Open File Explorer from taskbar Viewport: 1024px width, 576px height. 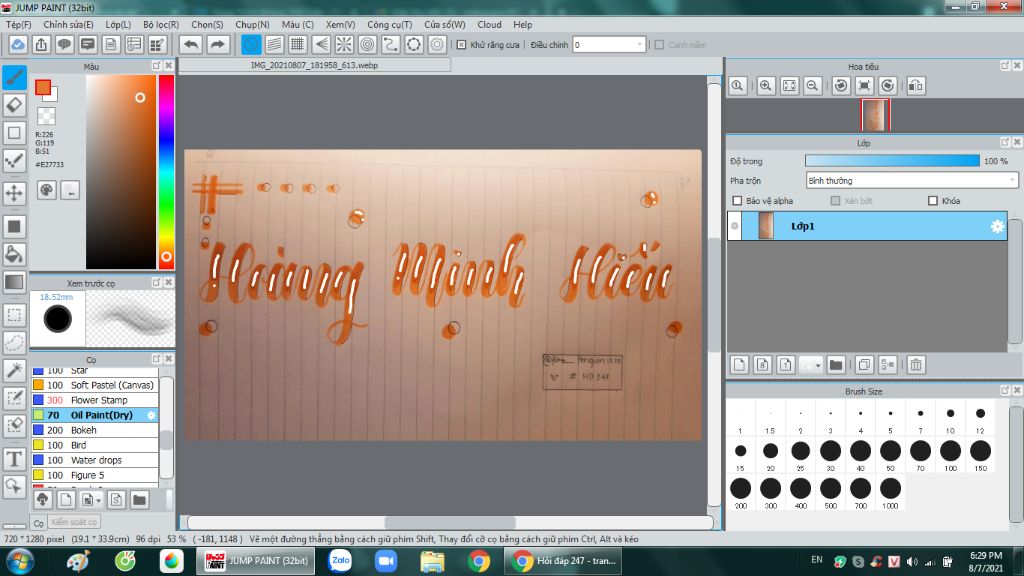[x=432, y=560]
